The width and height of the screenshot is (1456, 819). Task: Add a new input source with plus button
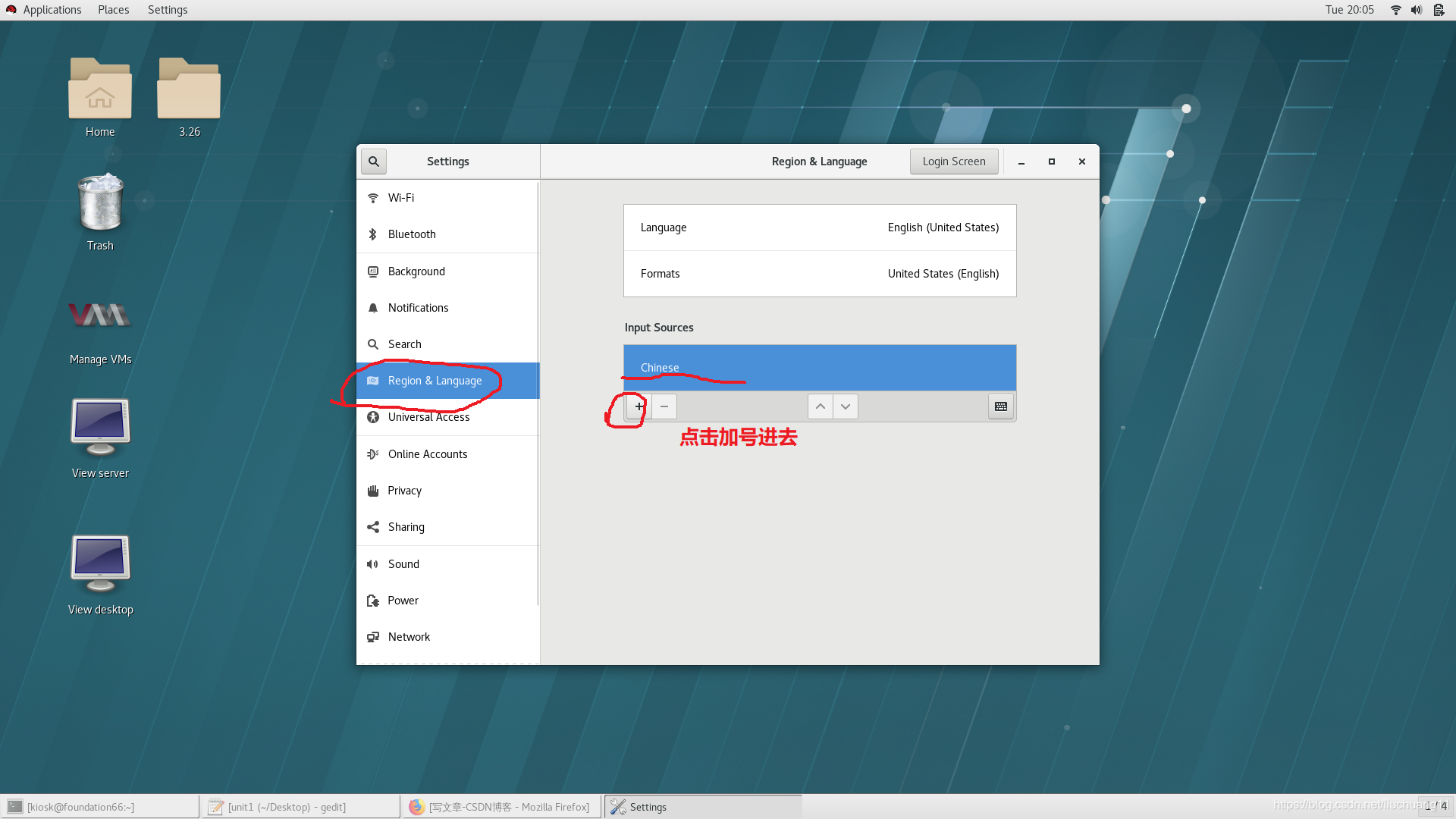(x=637, y=406)
